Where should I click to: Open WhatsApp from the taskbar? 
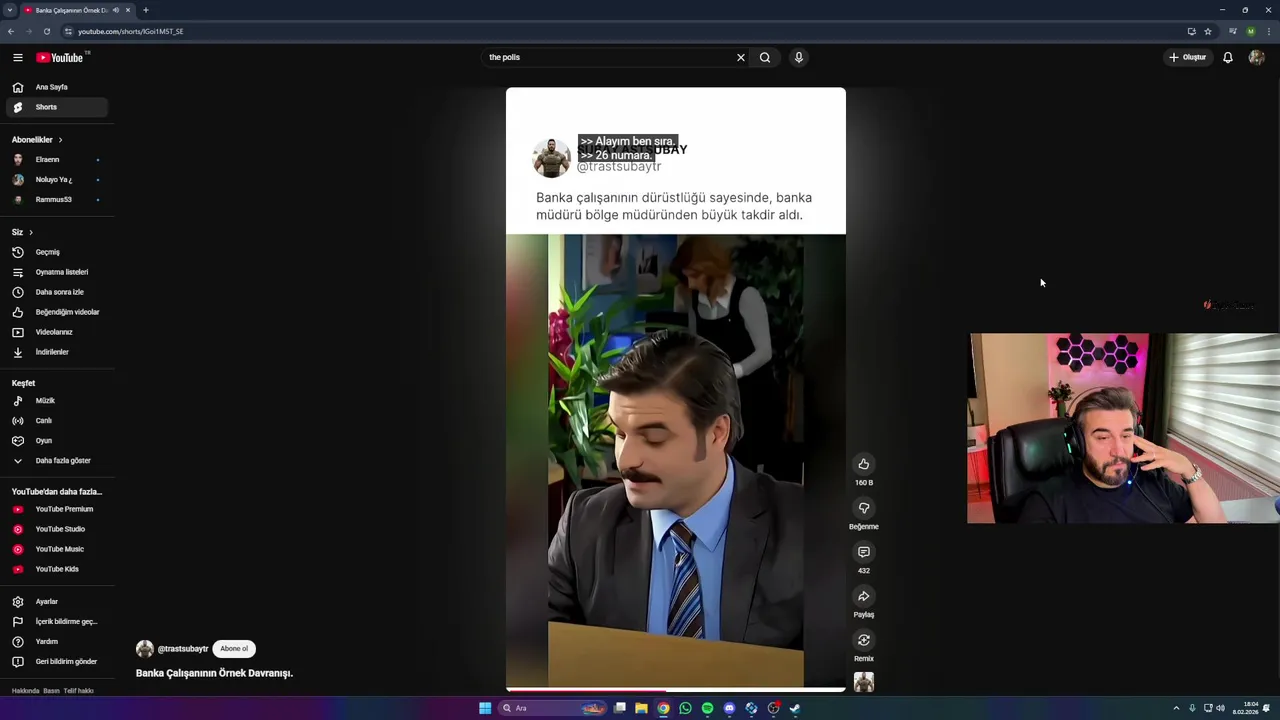(x=685, y=708)
